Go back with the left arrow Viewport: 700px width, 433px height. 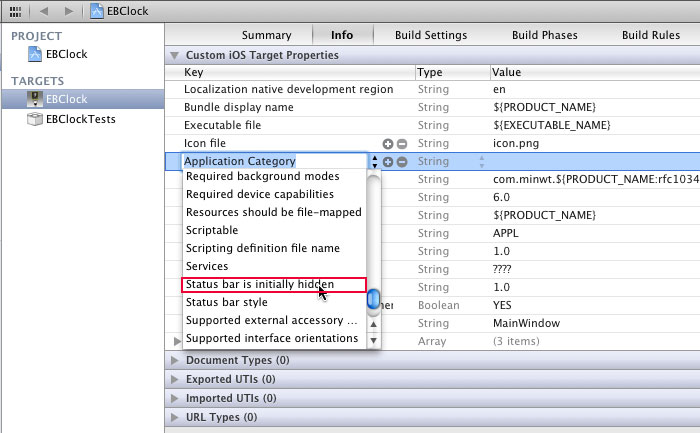coord(44,11)
